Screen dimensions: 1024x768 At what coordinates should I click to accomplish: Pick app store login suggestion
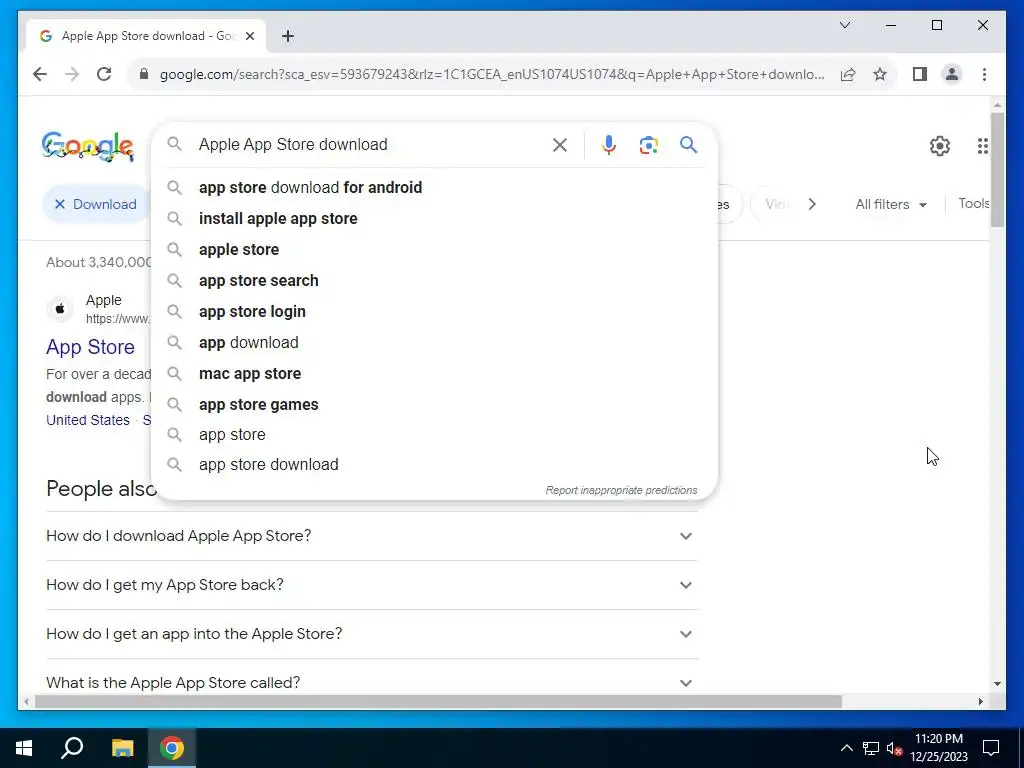434,312
